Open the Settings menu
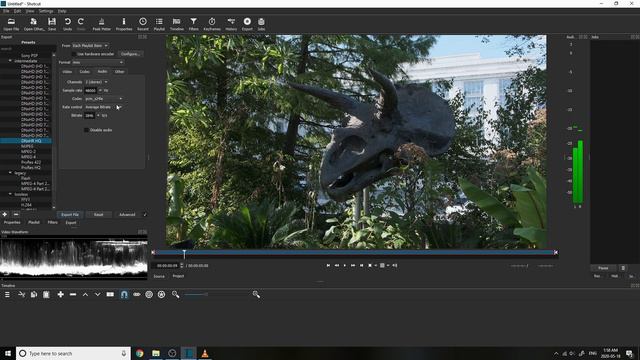 click(x=46, y=11)
